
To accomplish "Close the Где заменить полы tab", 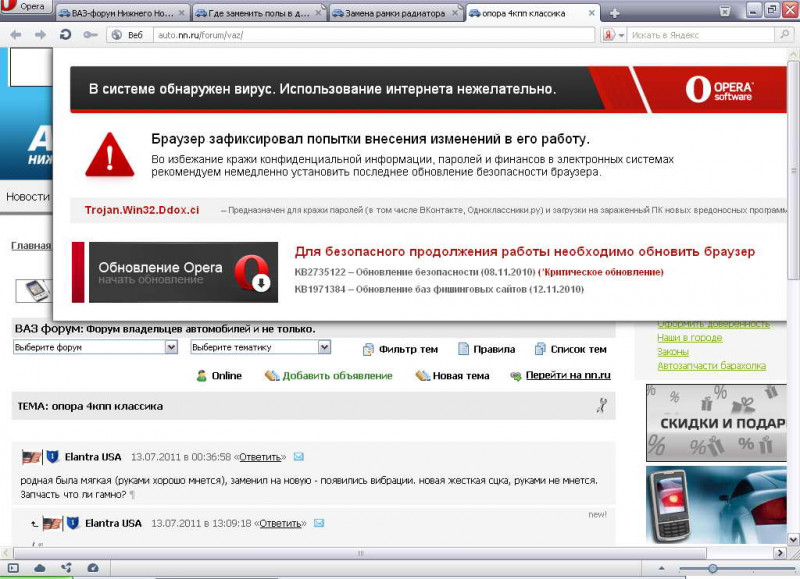I will 318,13.
